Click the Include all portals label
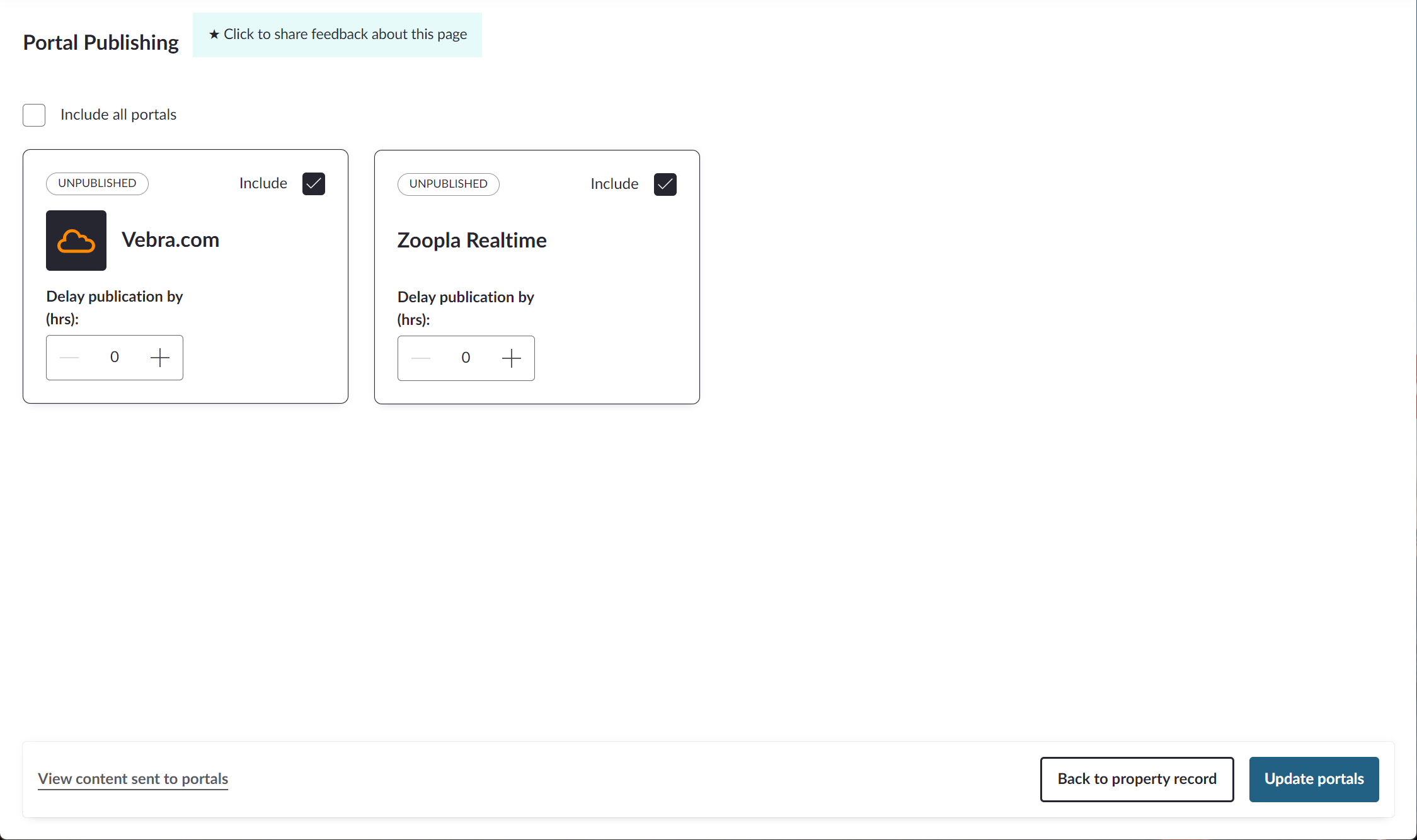Image resolution: width=1417 pixels, height=840 pixels. pyautogui.click(x=118, y=115)
